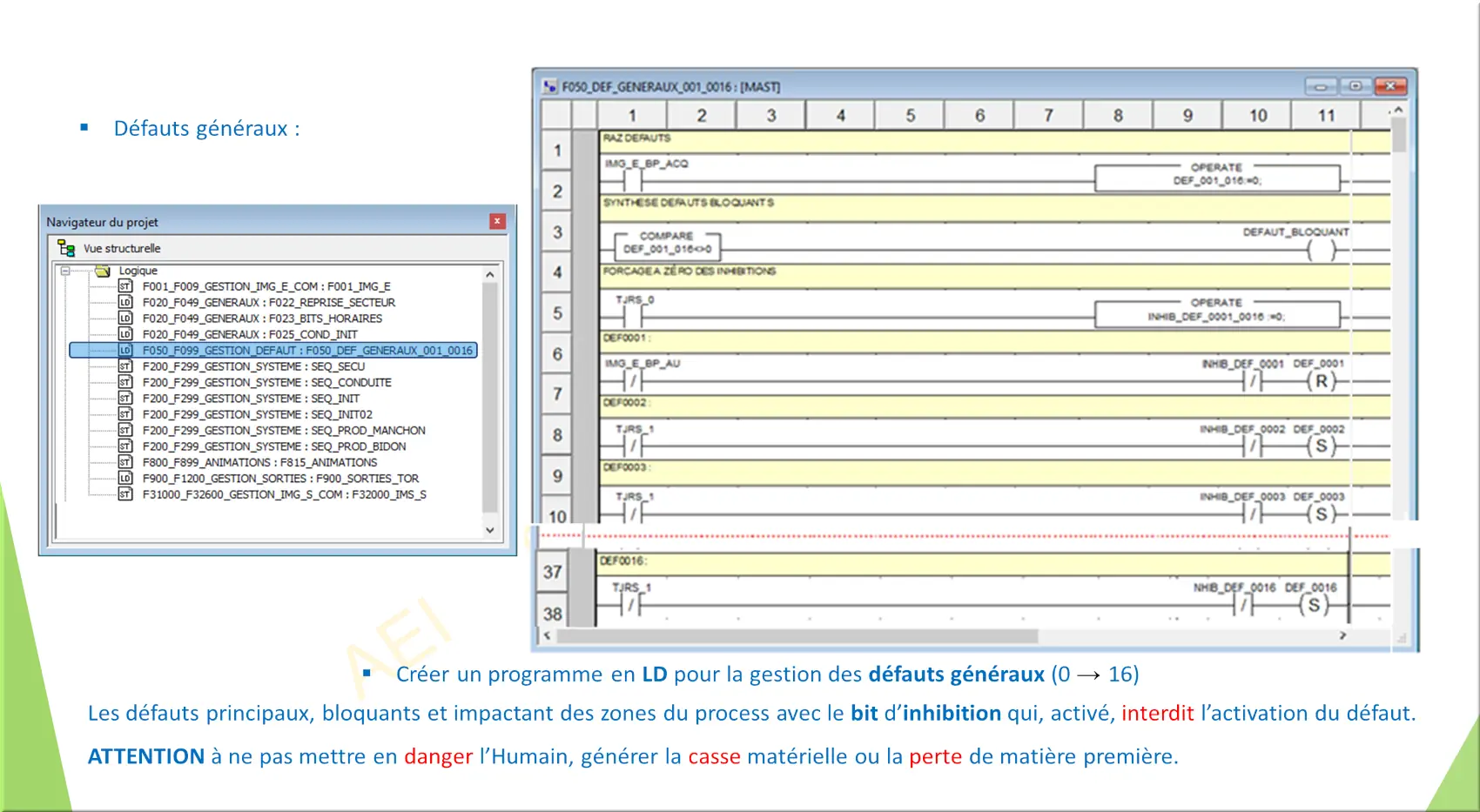
Task: Select the ST icon for the SEQ_PROD_BIDON row
Action: pyautogui.click(x=125, y=446)
